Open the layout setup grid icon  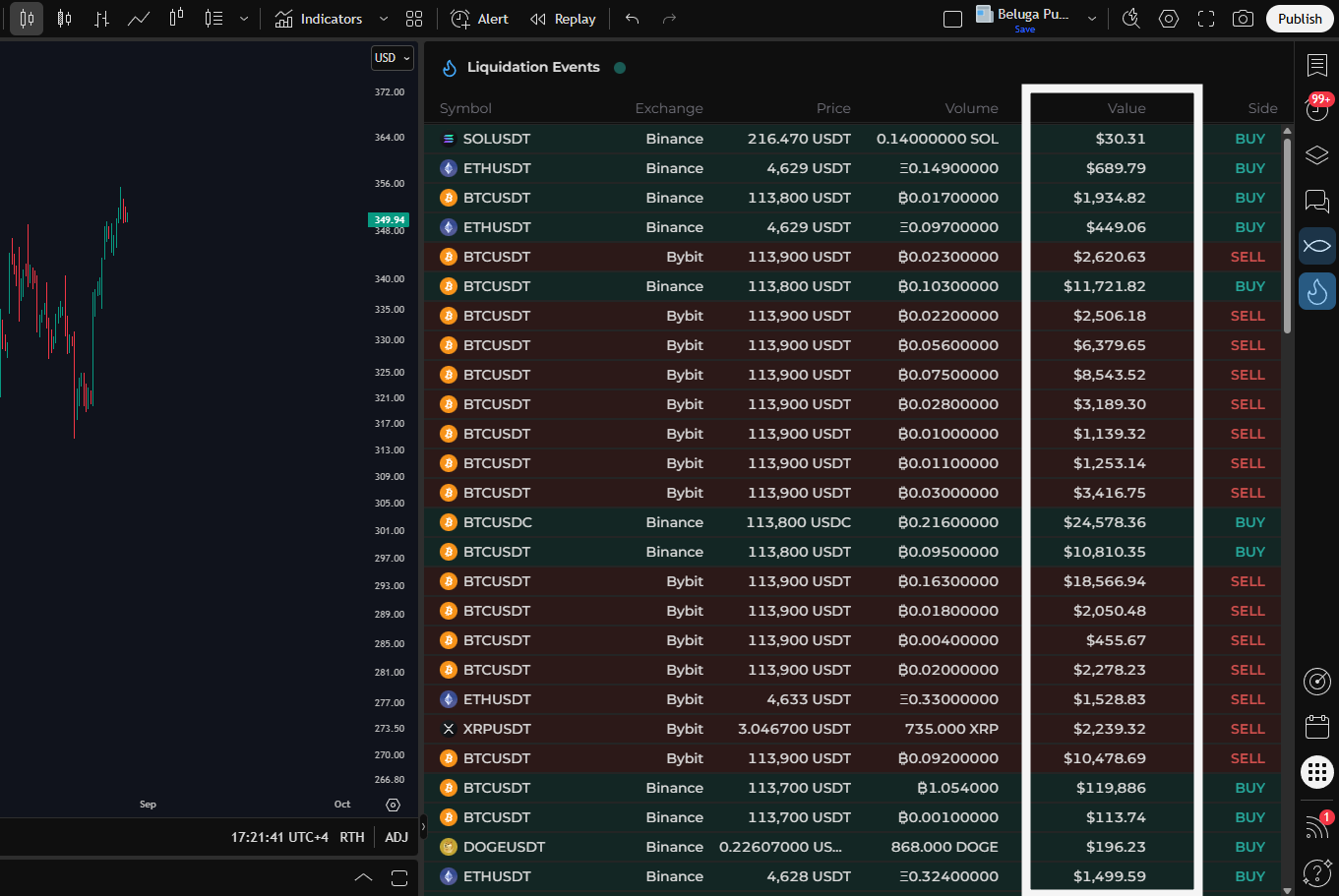414,19
